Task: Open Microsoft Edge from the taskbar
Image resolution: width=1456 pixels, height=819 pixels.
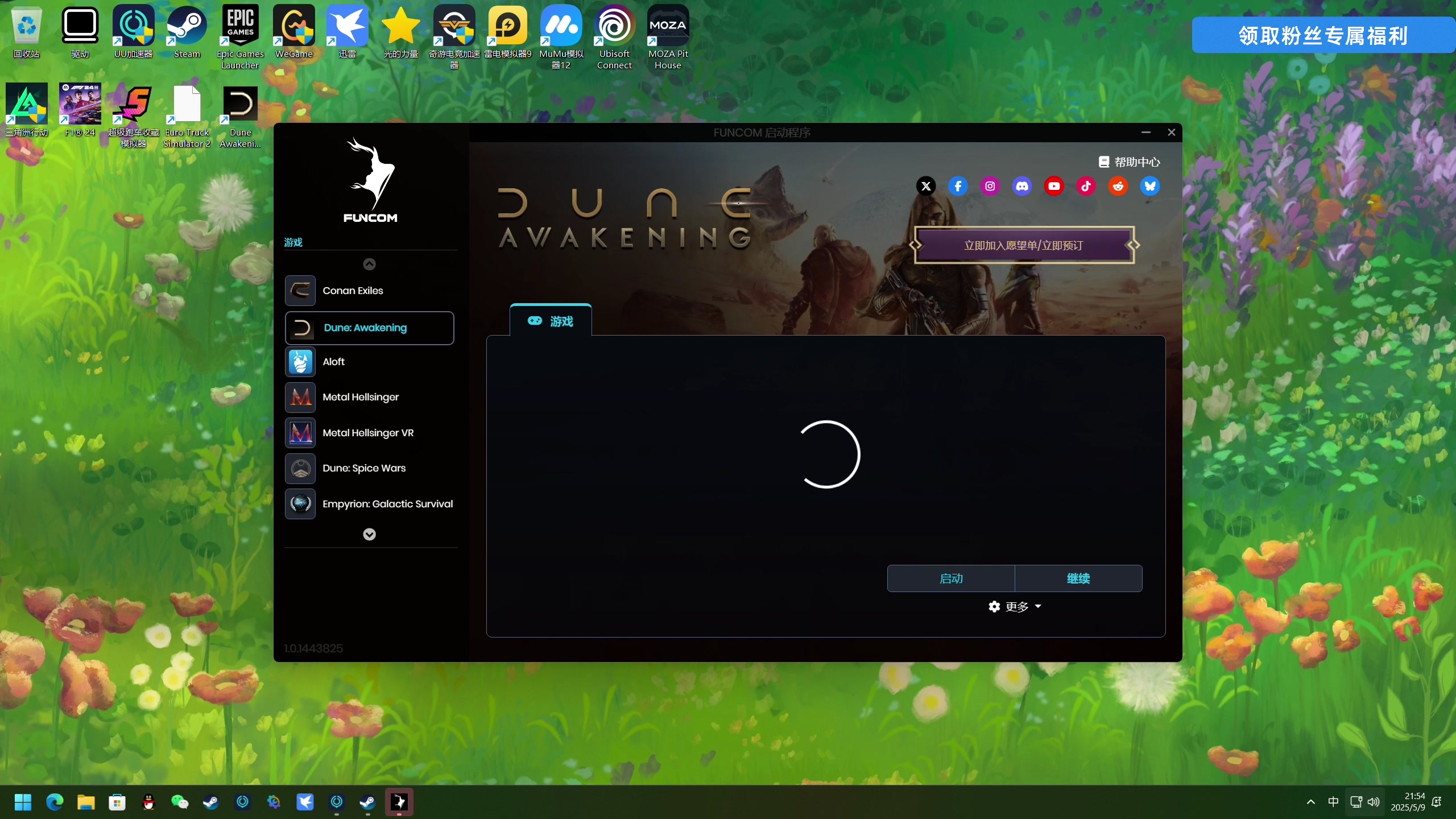Action: click(x=55, y=802)
